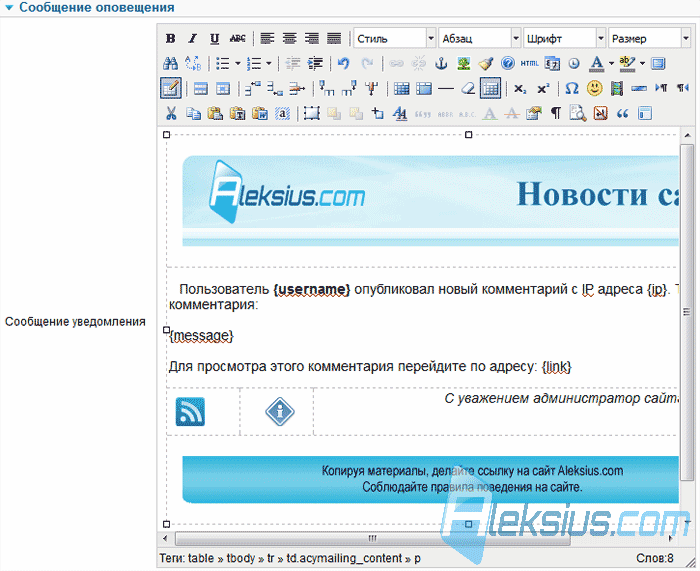Clean up messy code with broom icon
This screenshot has height=571, width=700.
click(485, 63)
